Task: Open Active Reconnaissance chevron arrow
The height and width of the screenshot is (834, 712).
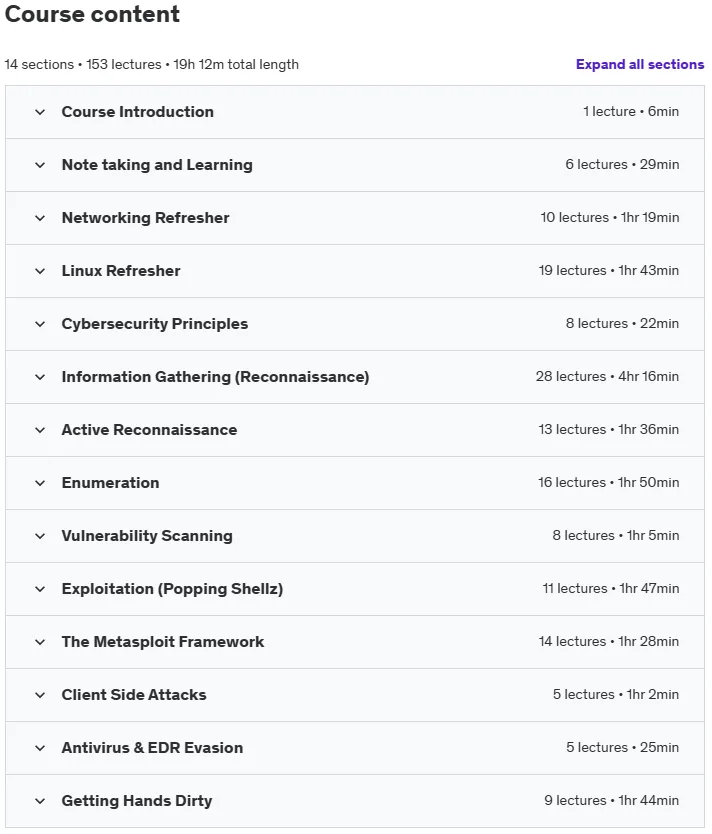Action: [x=40, y=430]
